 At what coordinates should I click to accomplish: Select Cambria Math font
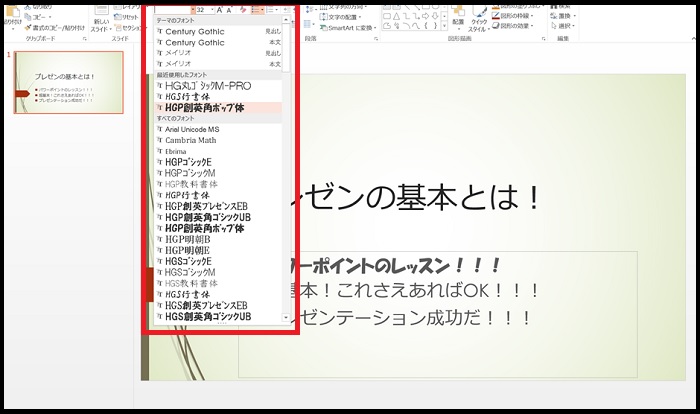tap(218, 140)
